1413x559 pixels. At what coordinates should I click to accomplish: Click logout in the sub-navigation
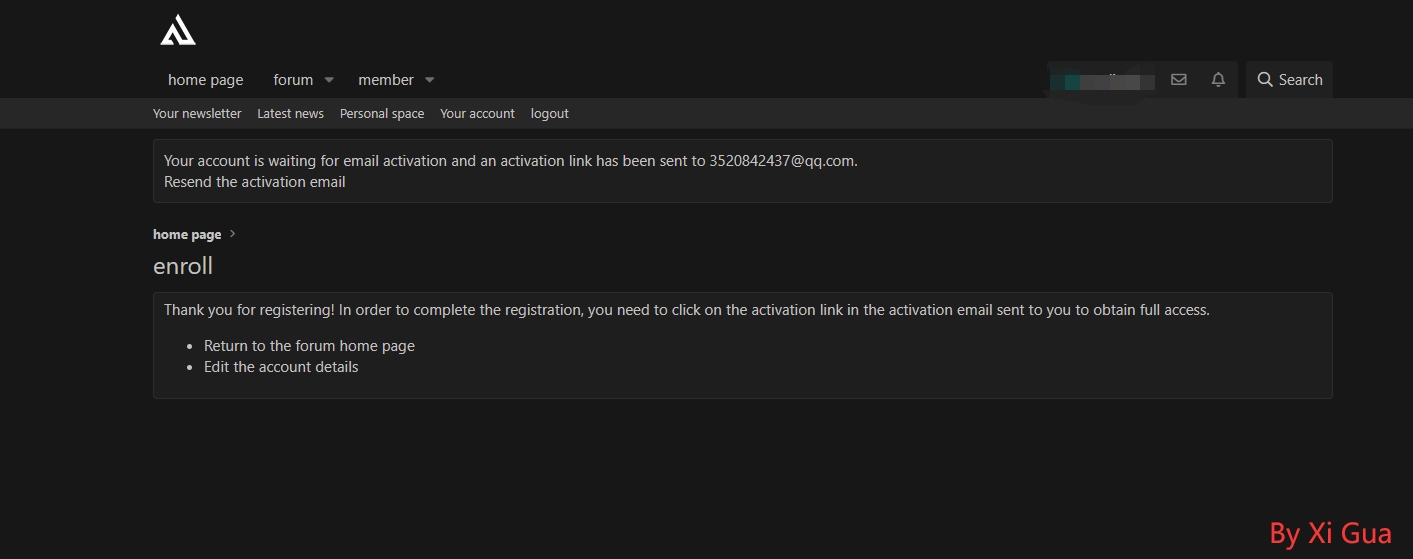pos(549,114)
